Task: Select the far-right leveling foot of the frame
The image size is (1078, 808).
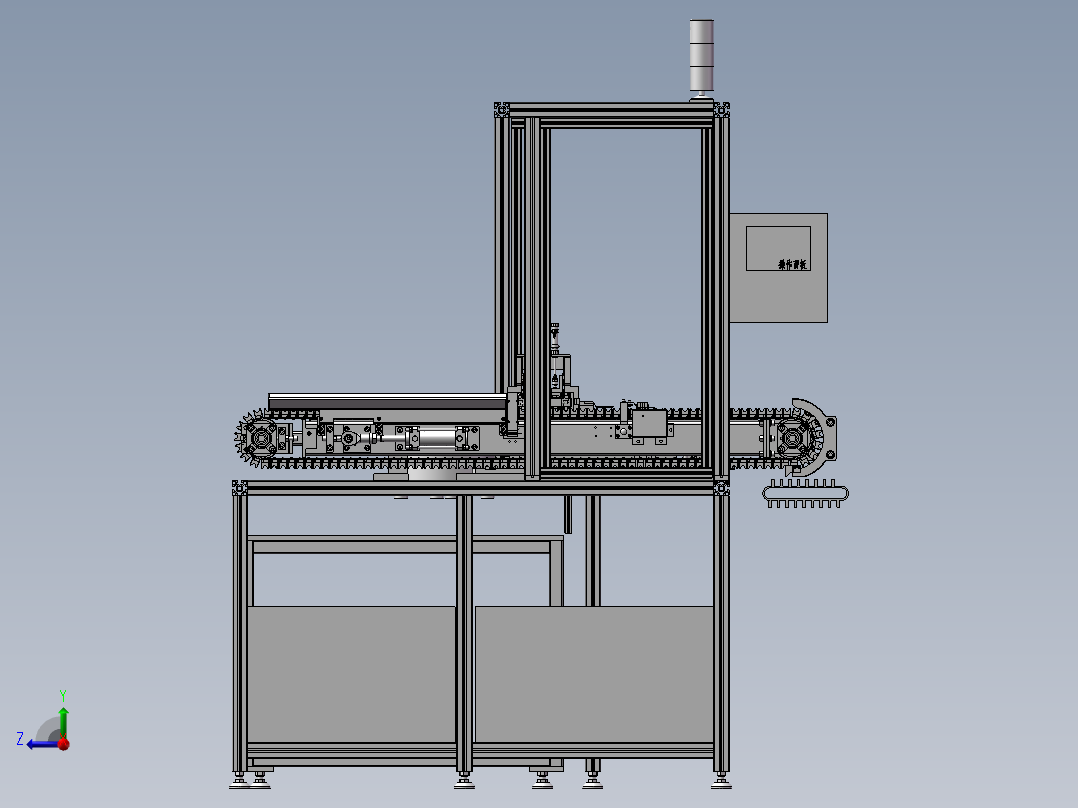Action: click(721, 780)
